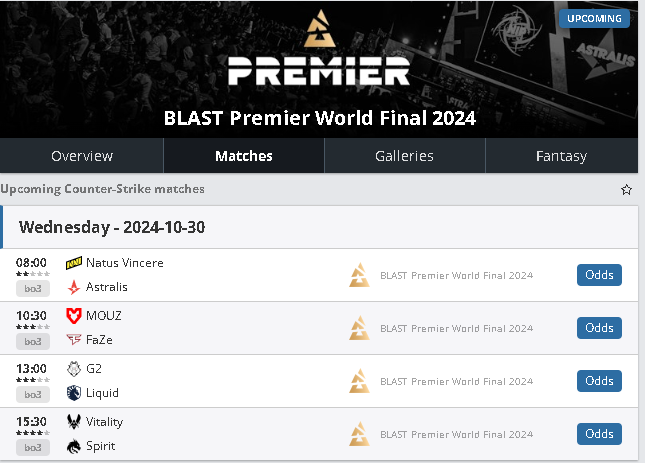This screenshot has height=463, width=645.
Task: Select the Matches tab
Action: click(244, 156)
